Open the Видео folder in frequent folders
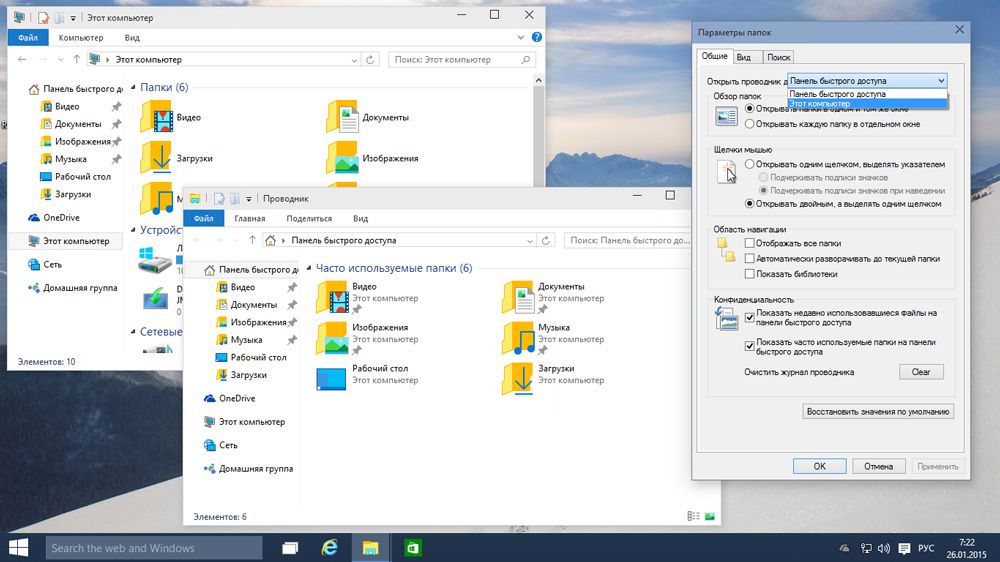The height and width of the screenshot is (562, 1000). point(331,297)
